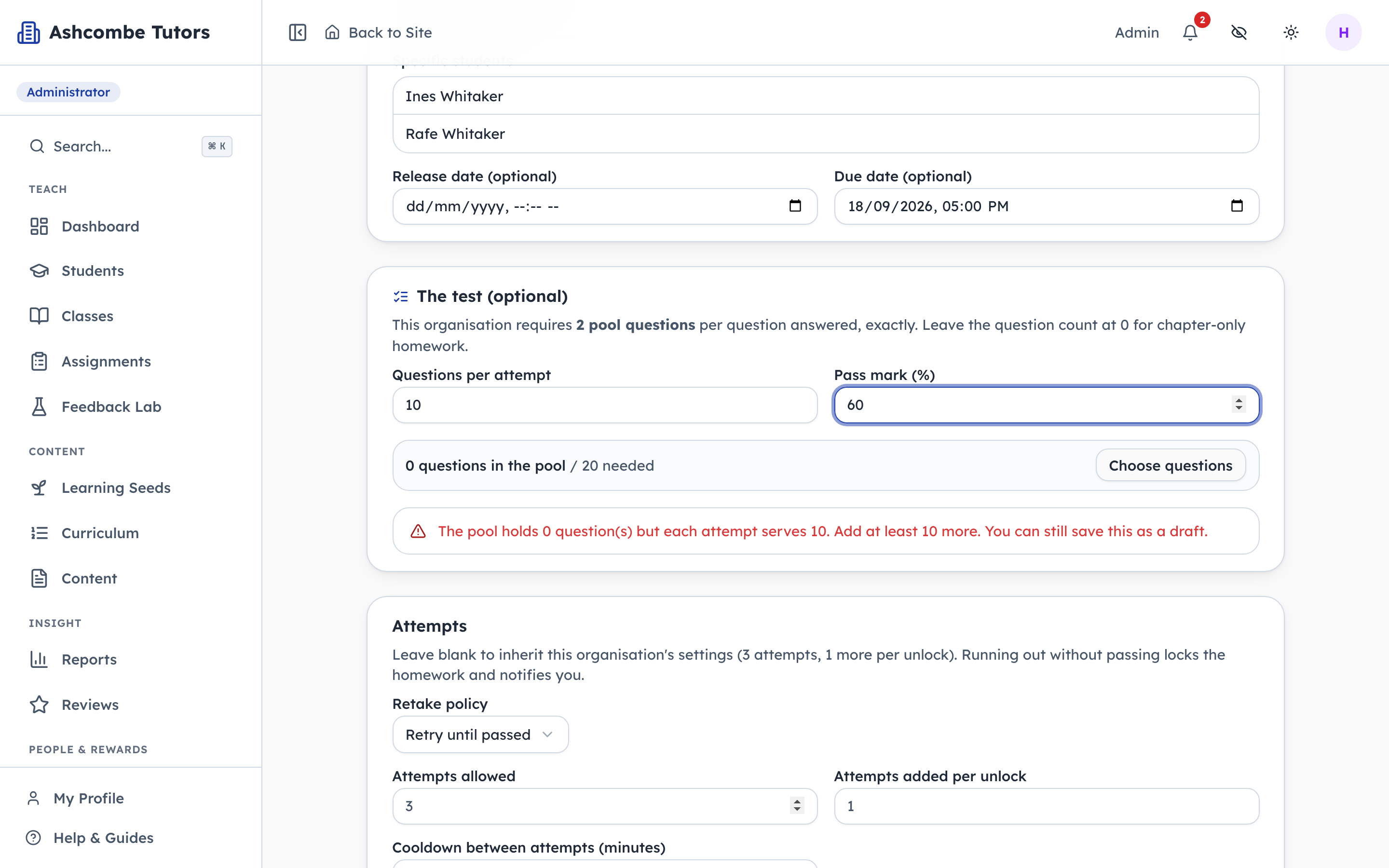
Task: Click the test checklist icon
Action: (x=401, y=296)
